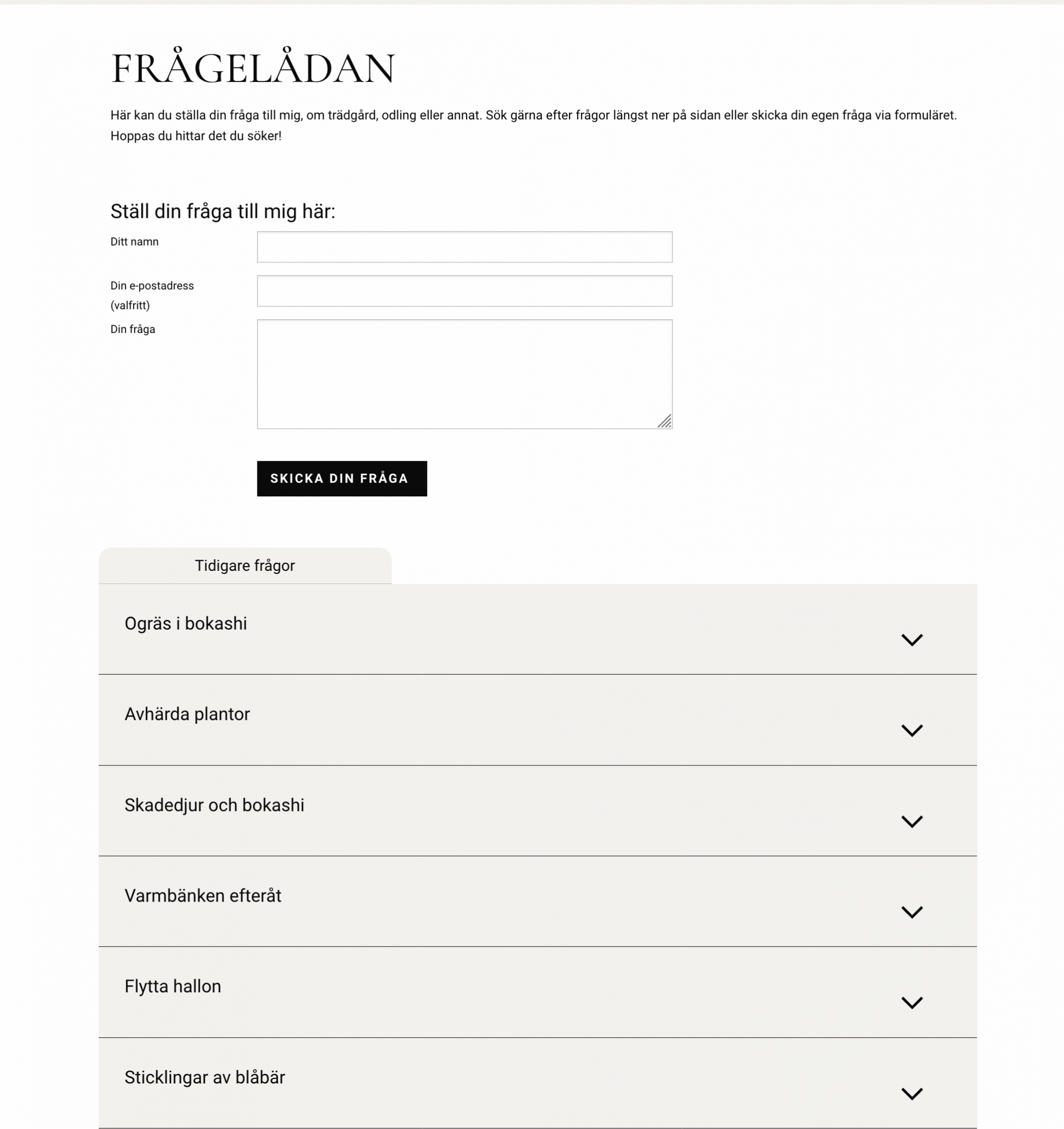The width and height of the screenshot is (1064, 1129).
Task: Click the down arrow for Skadedjur och bokashi
Action: click(912, 821)
